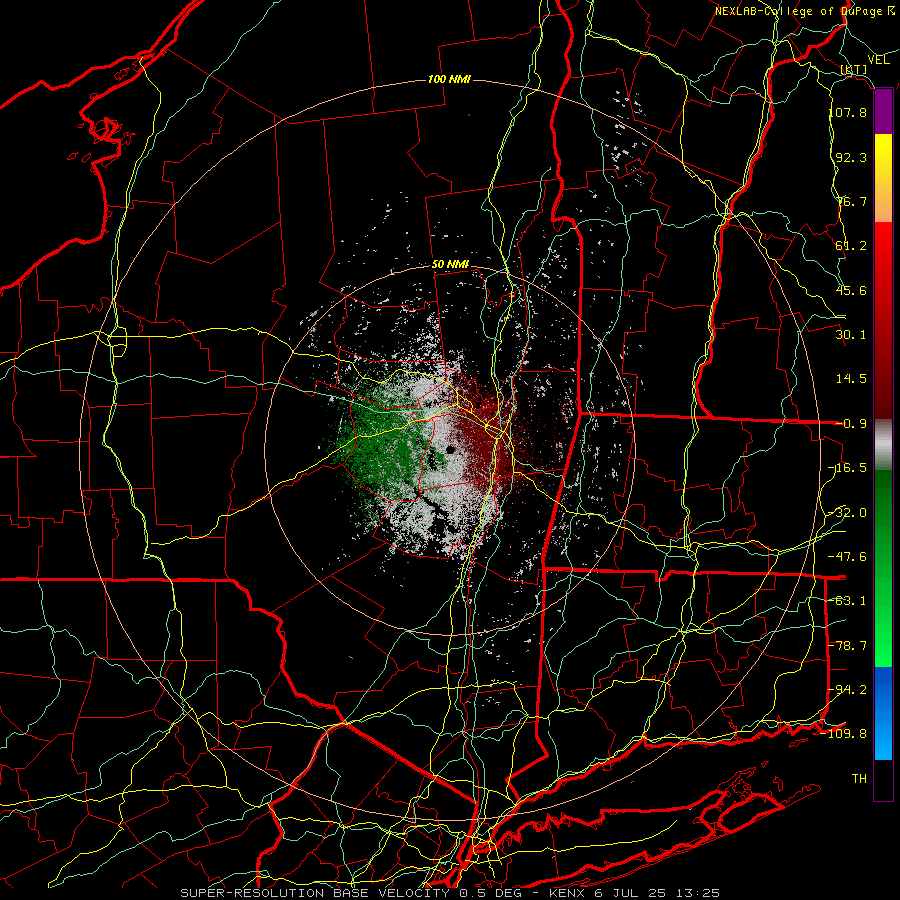Image resolution: width=900 pixels, height=900 pixels.
Task: Click the black radar site dot
Action: coord(451,450)
